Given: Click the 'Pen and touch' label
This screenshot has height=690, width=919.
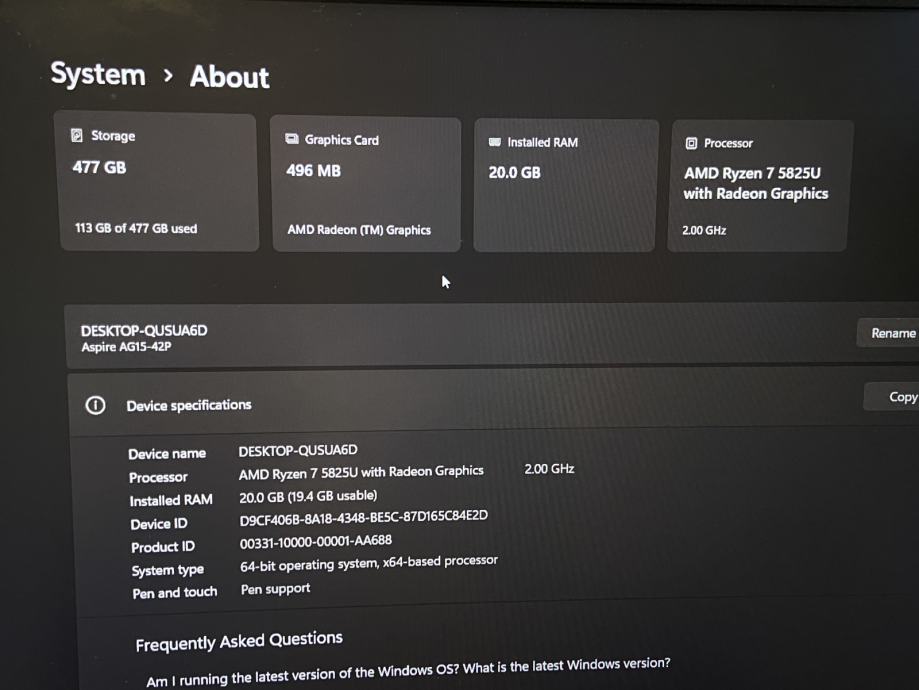Looking at the screenshot, I should click(x=175, y=593).
